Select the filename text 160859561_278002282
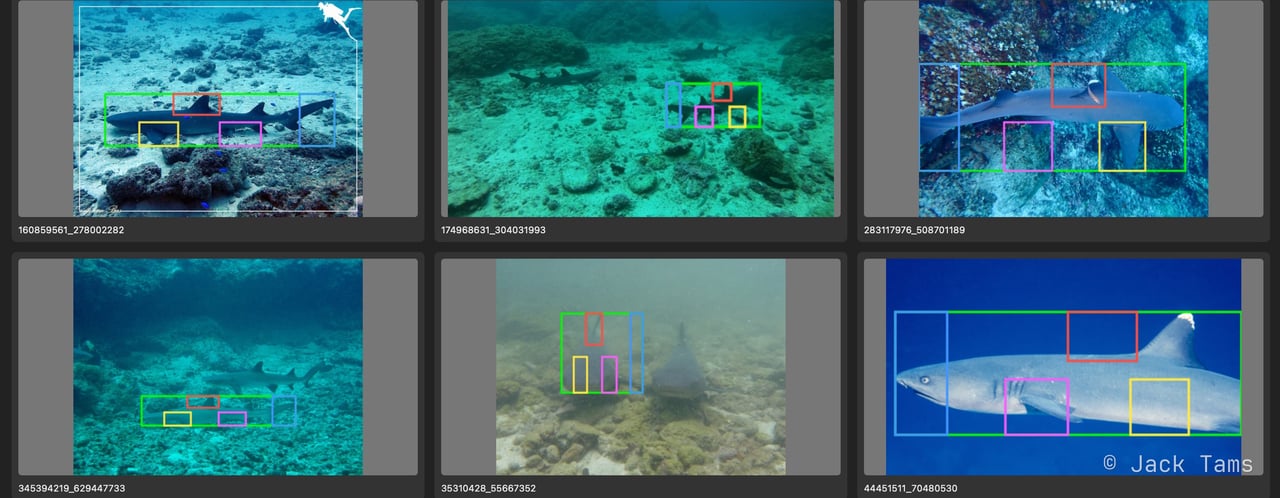 click(71, 230)
